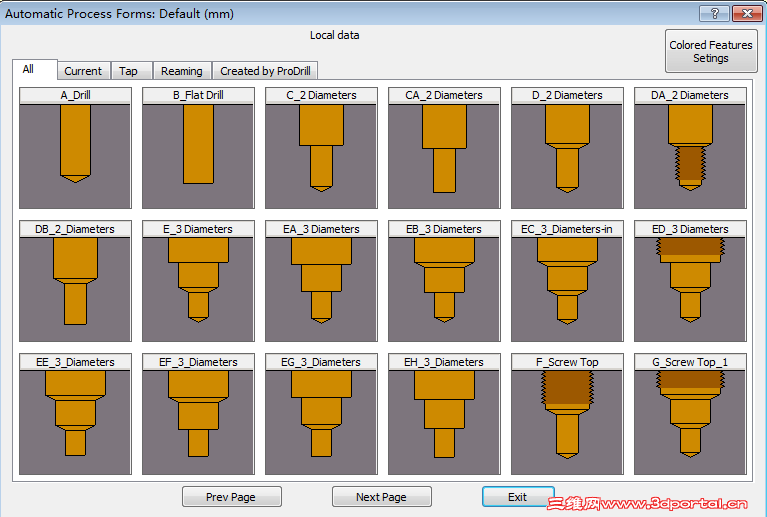Go to the Prev Page
Screen dimensions: 767x517
231,497
